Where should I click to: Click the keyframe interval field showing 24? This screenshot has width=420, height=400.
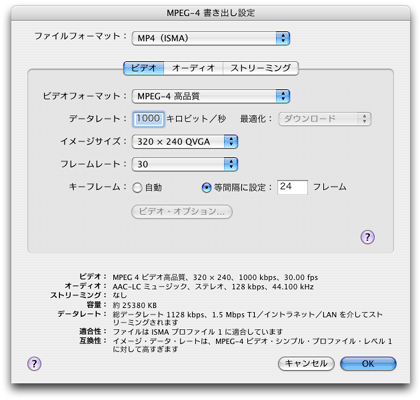(292, 187)
